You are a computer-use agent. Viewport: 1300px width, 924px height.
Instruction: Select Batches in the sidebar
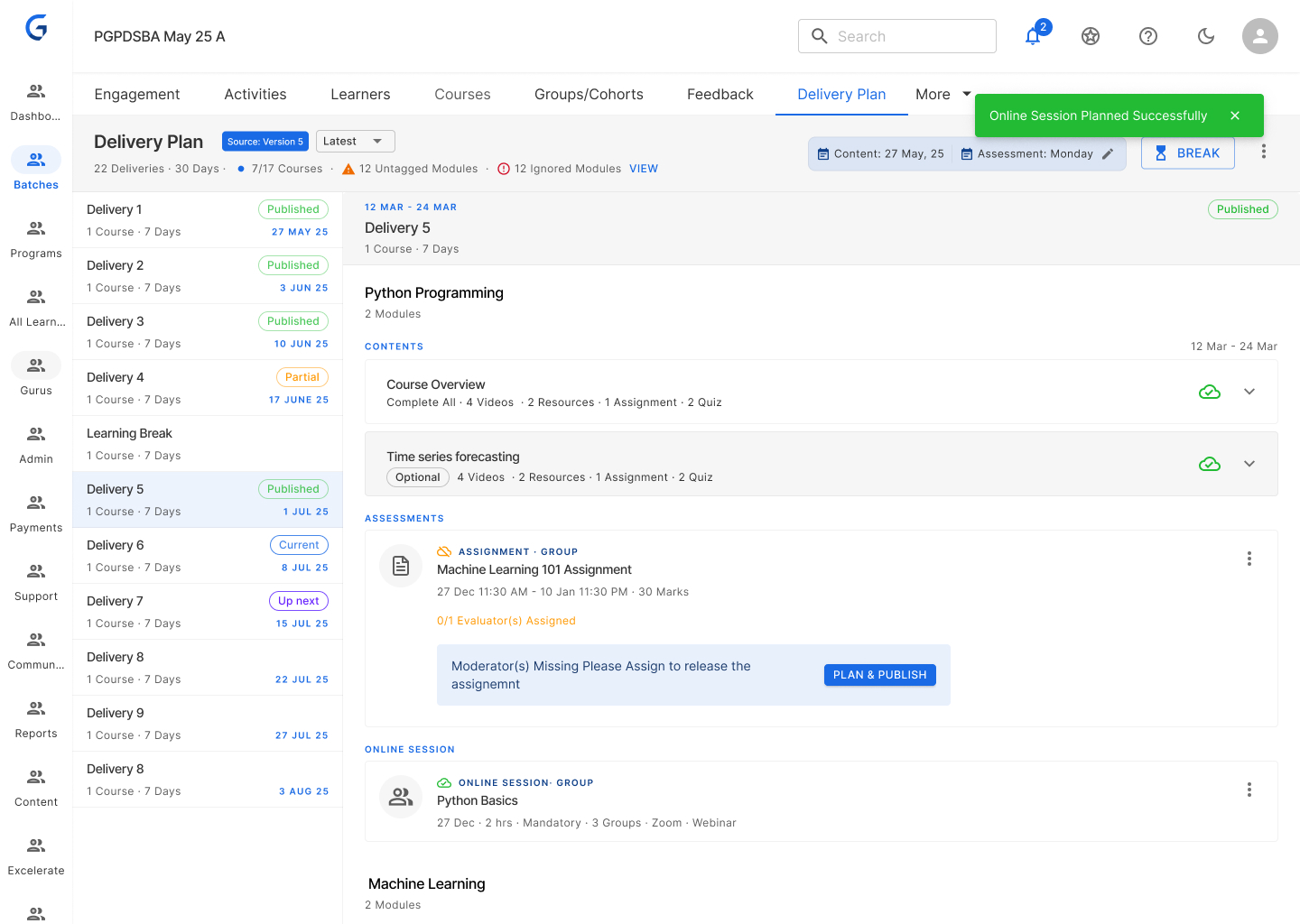[36, 171]
